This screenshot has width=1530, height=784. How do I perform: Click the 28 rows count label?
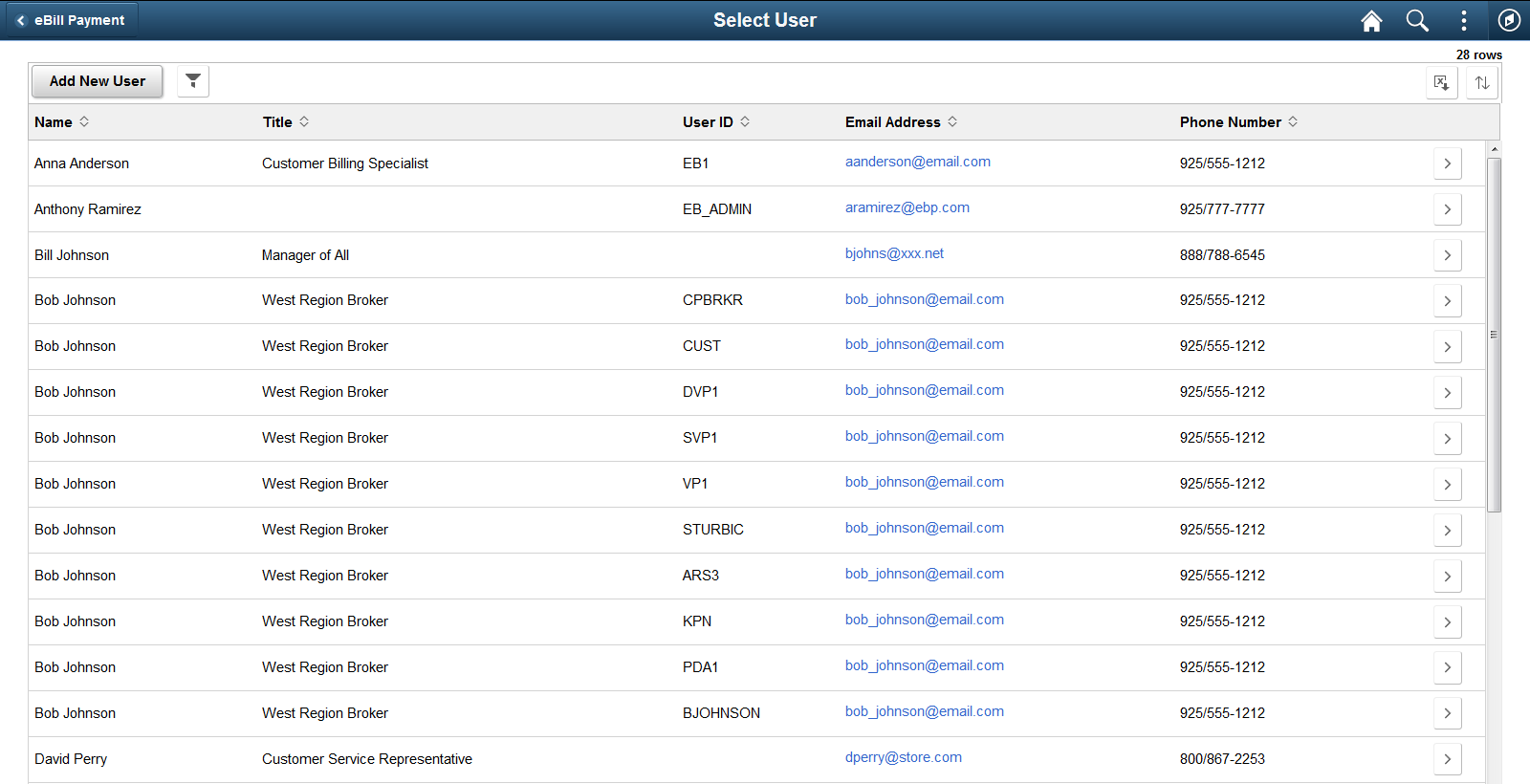(1479, 54)
